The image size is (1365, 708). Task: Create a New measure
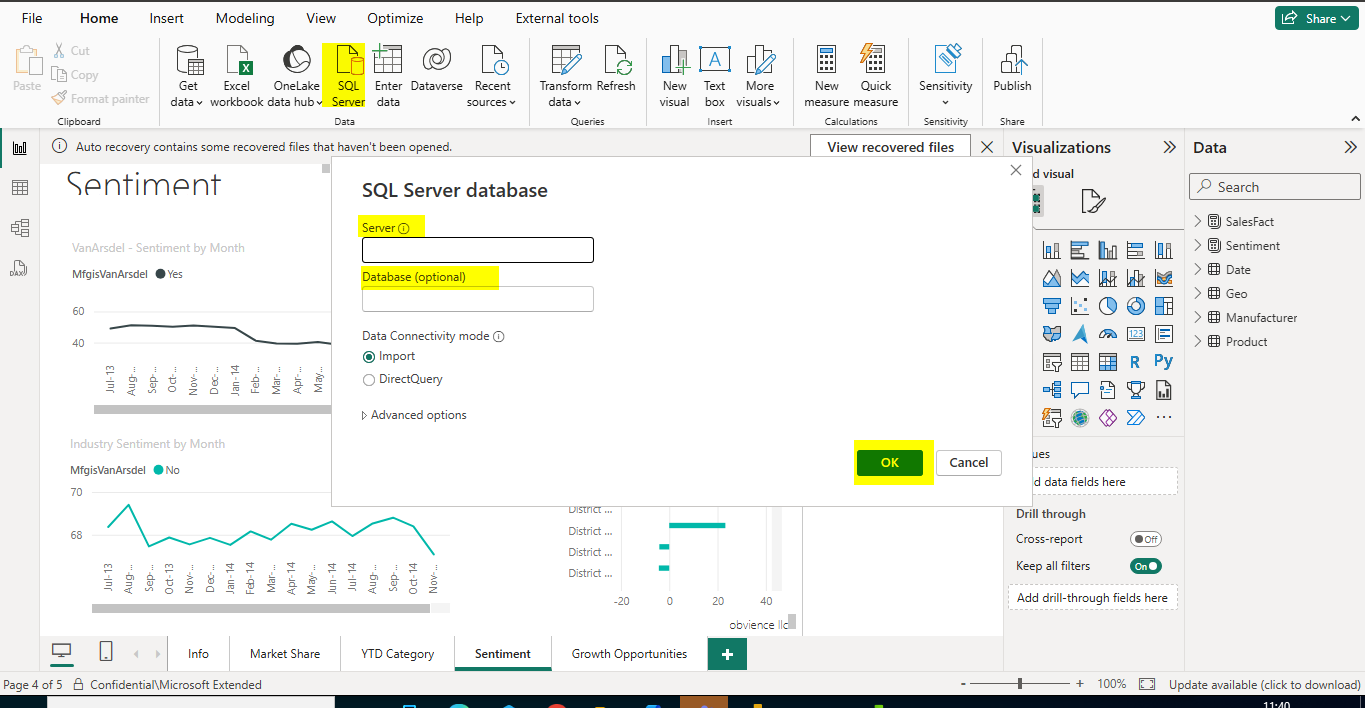(826, 76)
